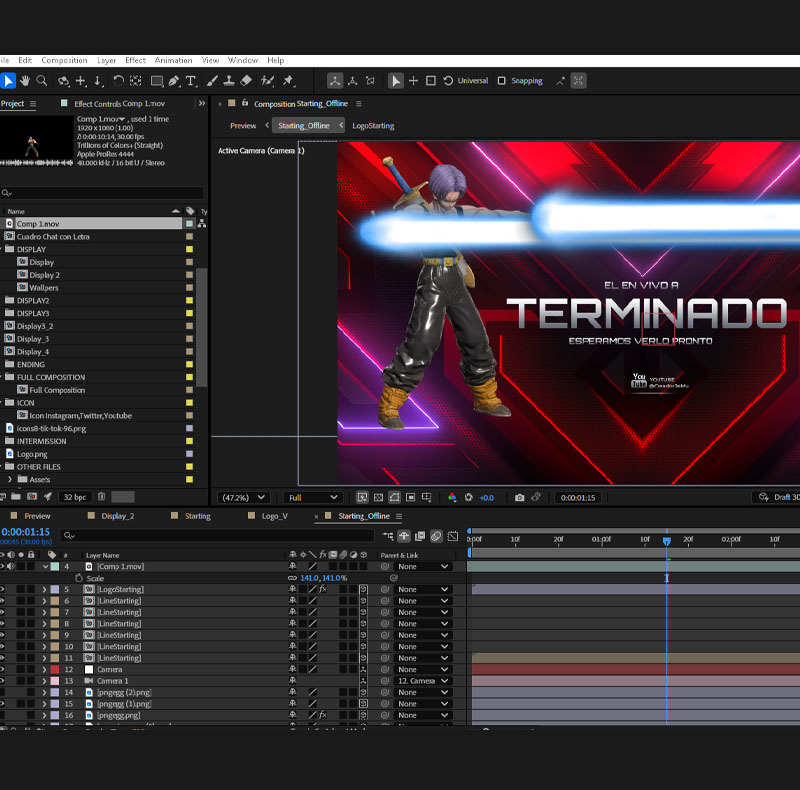The image size is (800, 790).
Task: Click the label color swatch of Camera layer 12
Action: point(55,670)
